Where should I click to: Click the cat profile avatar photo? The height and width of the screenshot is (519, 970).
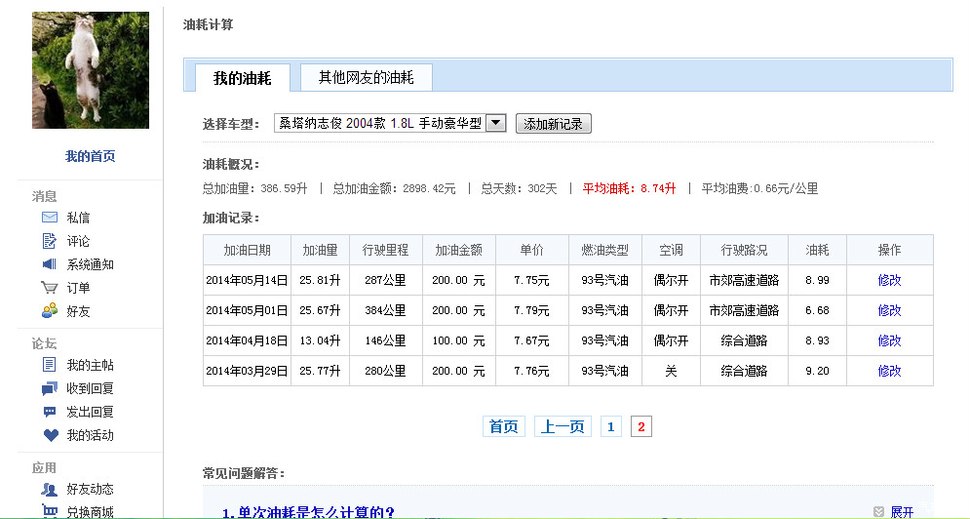(x=90, y=70)
